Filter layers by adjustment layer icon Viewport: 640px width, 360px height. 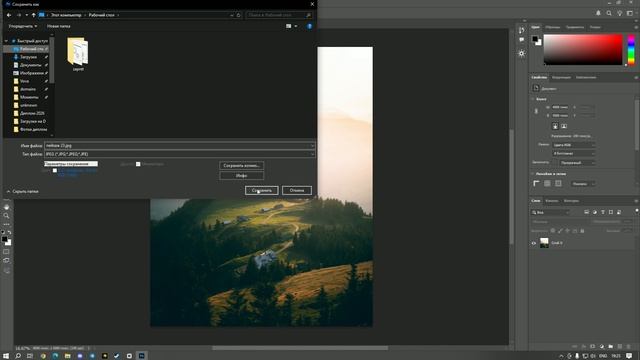(x=595, y=212)
